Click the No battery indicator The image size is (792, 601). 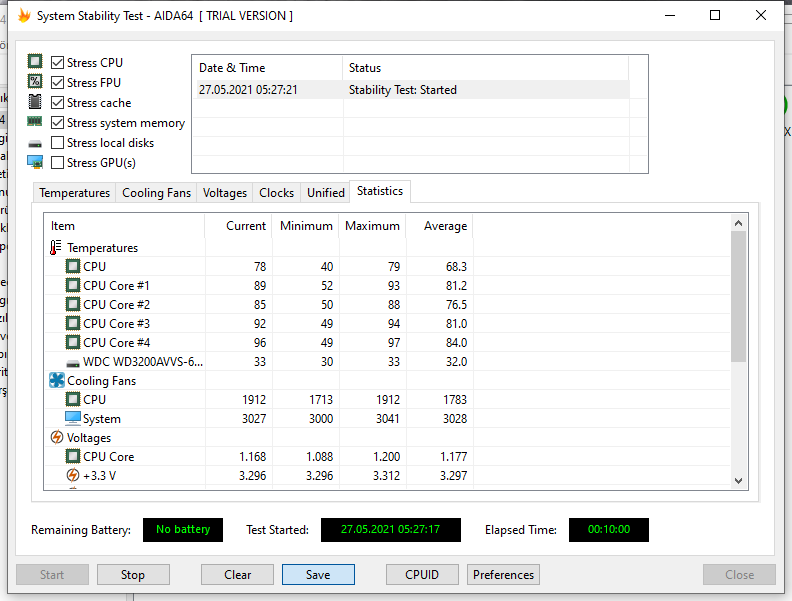183,529
